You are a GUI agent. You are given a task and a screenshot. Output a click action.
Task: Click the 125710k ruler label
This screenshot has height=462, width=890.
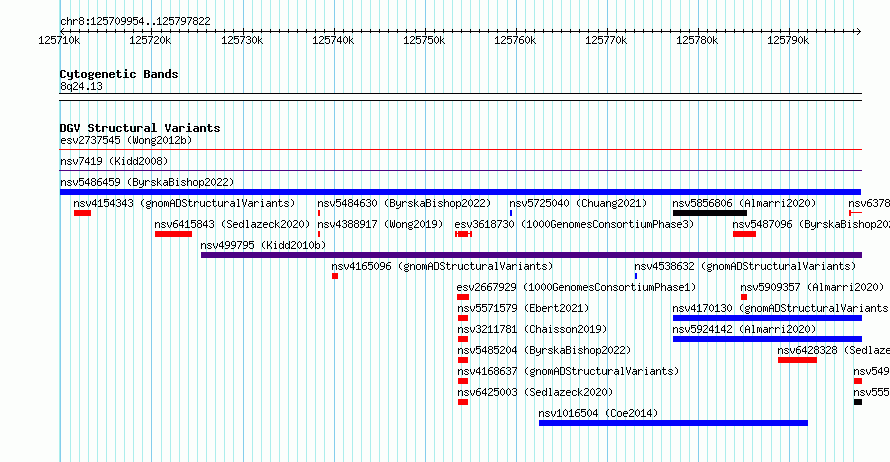coord(59,40)
